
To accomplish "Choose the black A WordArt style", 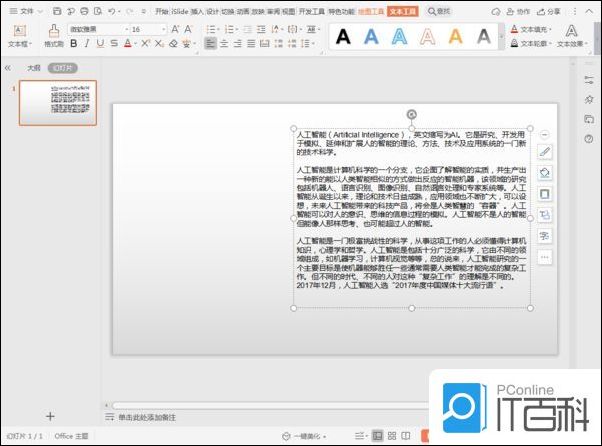I will 343,37.
